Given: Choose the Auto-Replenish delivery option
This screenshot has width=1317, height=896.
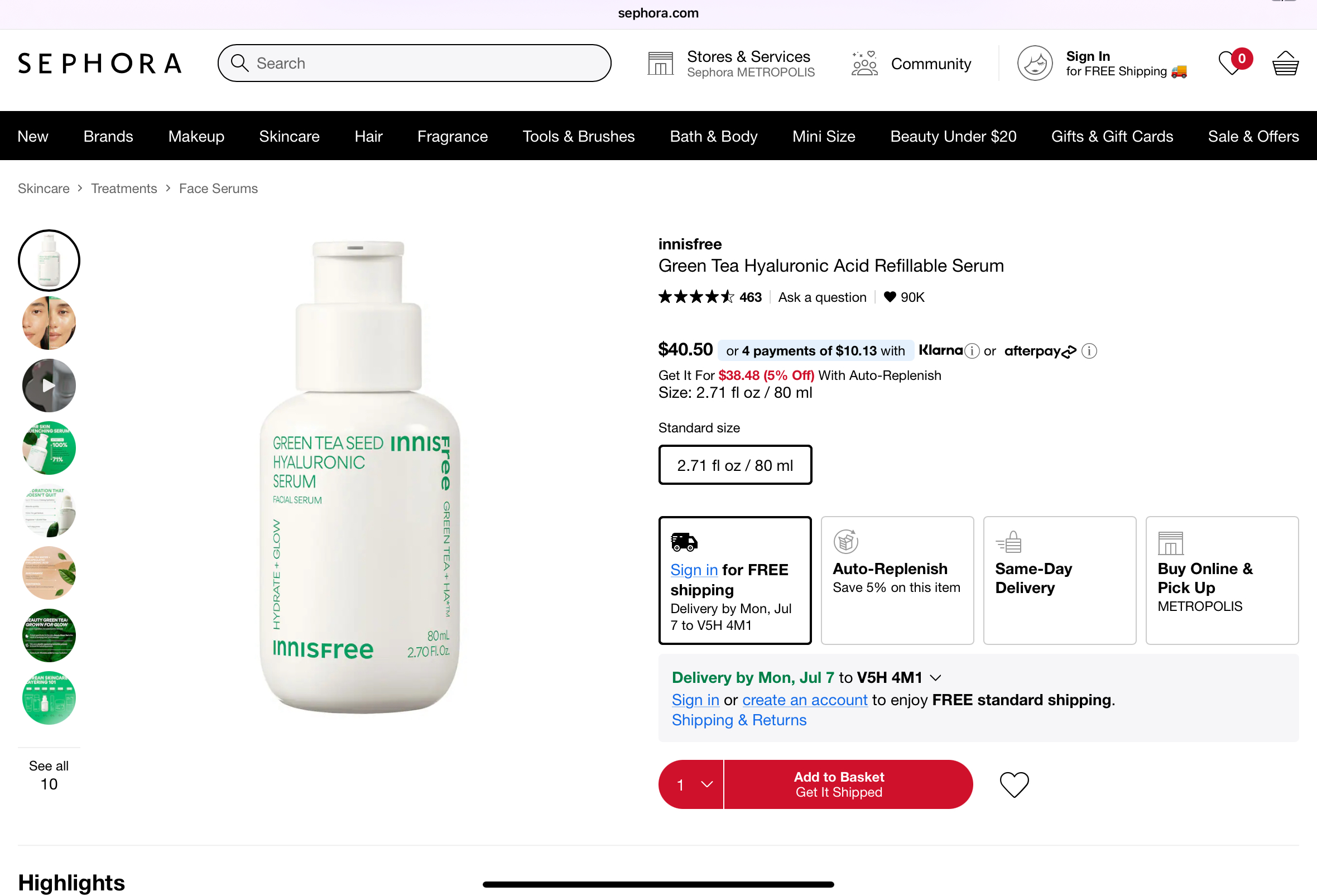Looking at the screenshot, I should pyautogui.click(x=897, y=580).
